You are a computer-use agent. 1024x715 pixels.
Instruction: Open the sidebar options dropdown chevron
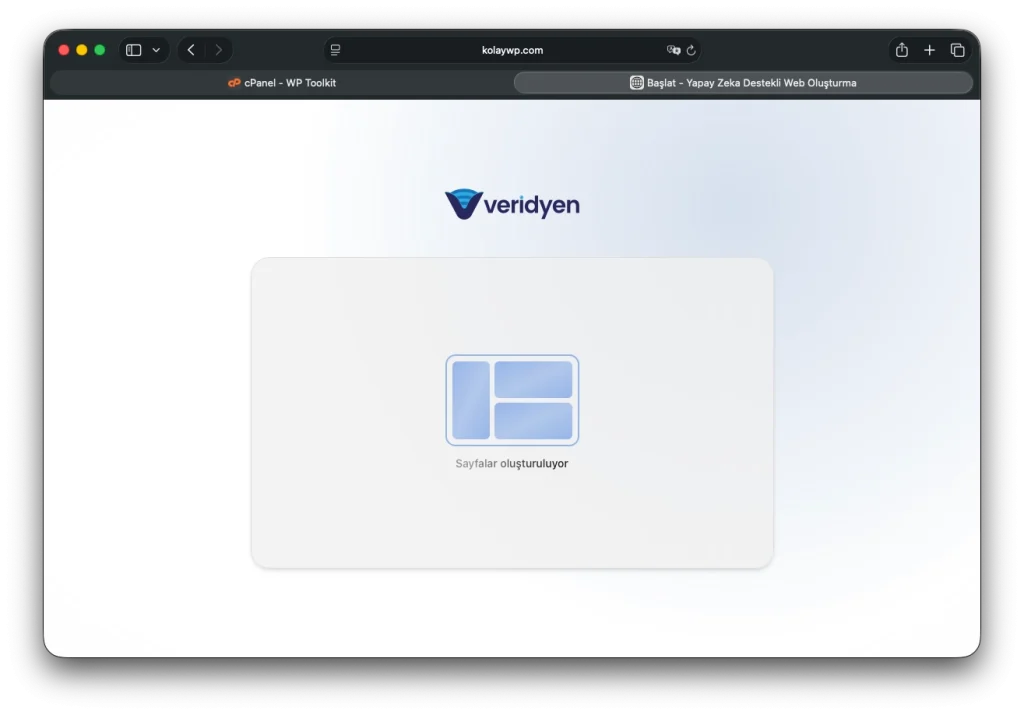click(x=156, y=50)
